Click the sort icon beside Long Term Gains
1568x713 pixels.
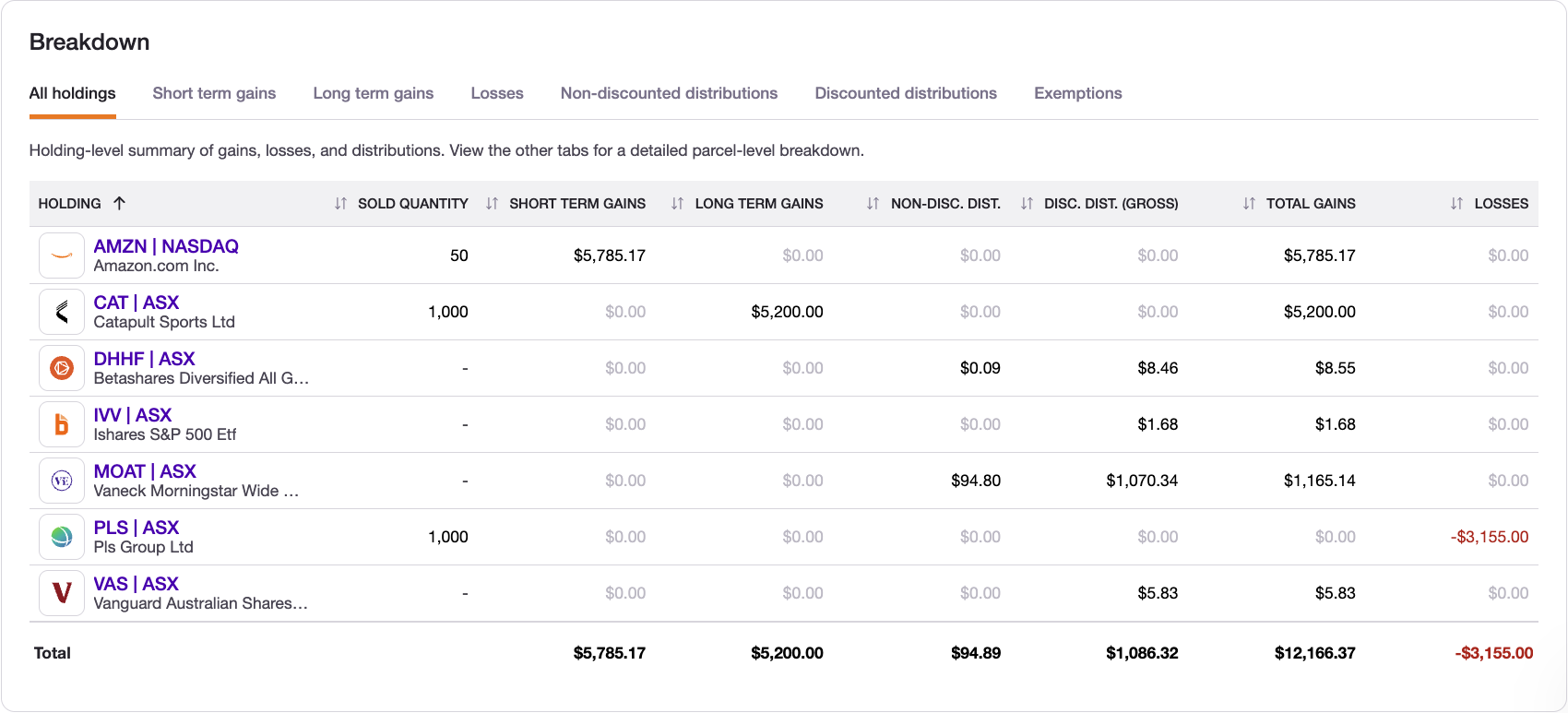click(x=677, y=204)
